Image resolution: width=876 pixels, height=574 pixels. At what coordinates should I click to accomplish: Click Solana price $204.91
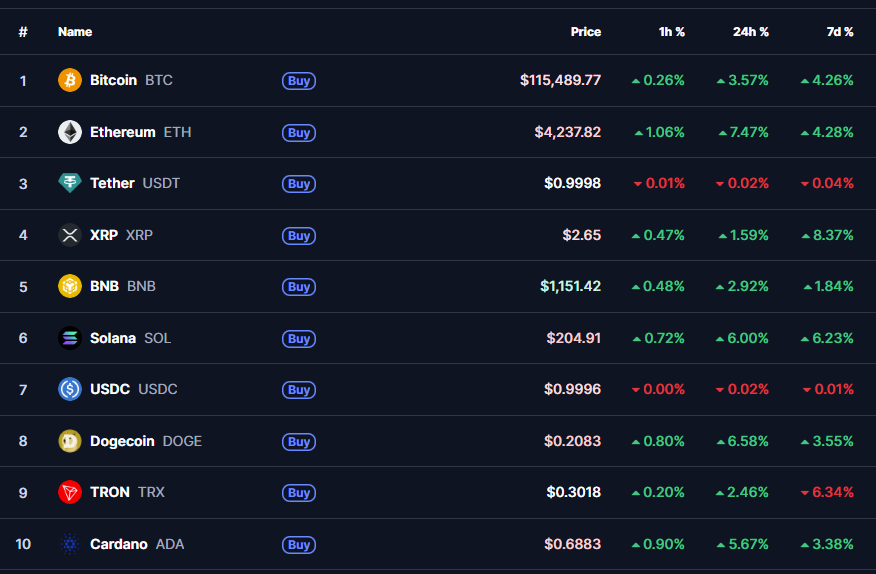(574, 338)
